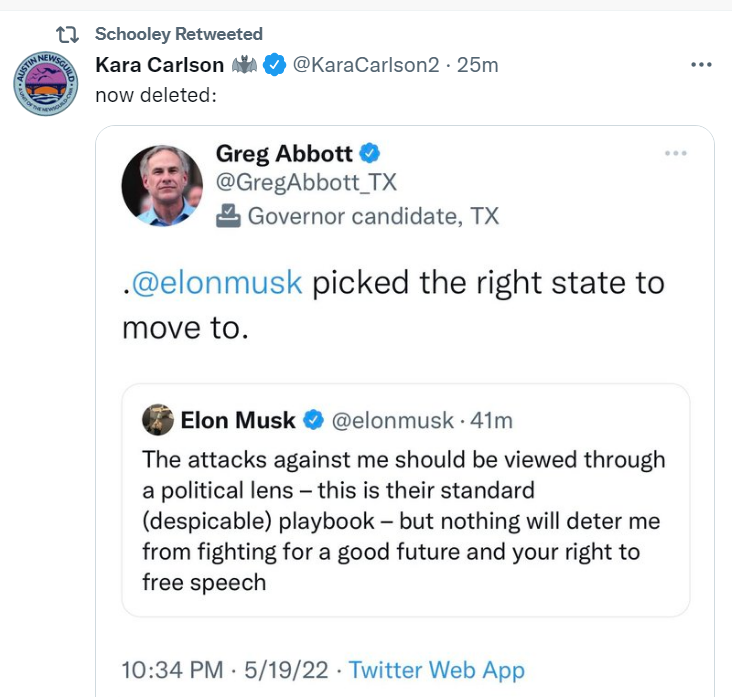The image size is (732, 697).
Task: Click the @KaraCarlson2 handle
Action: coord(365,65)
